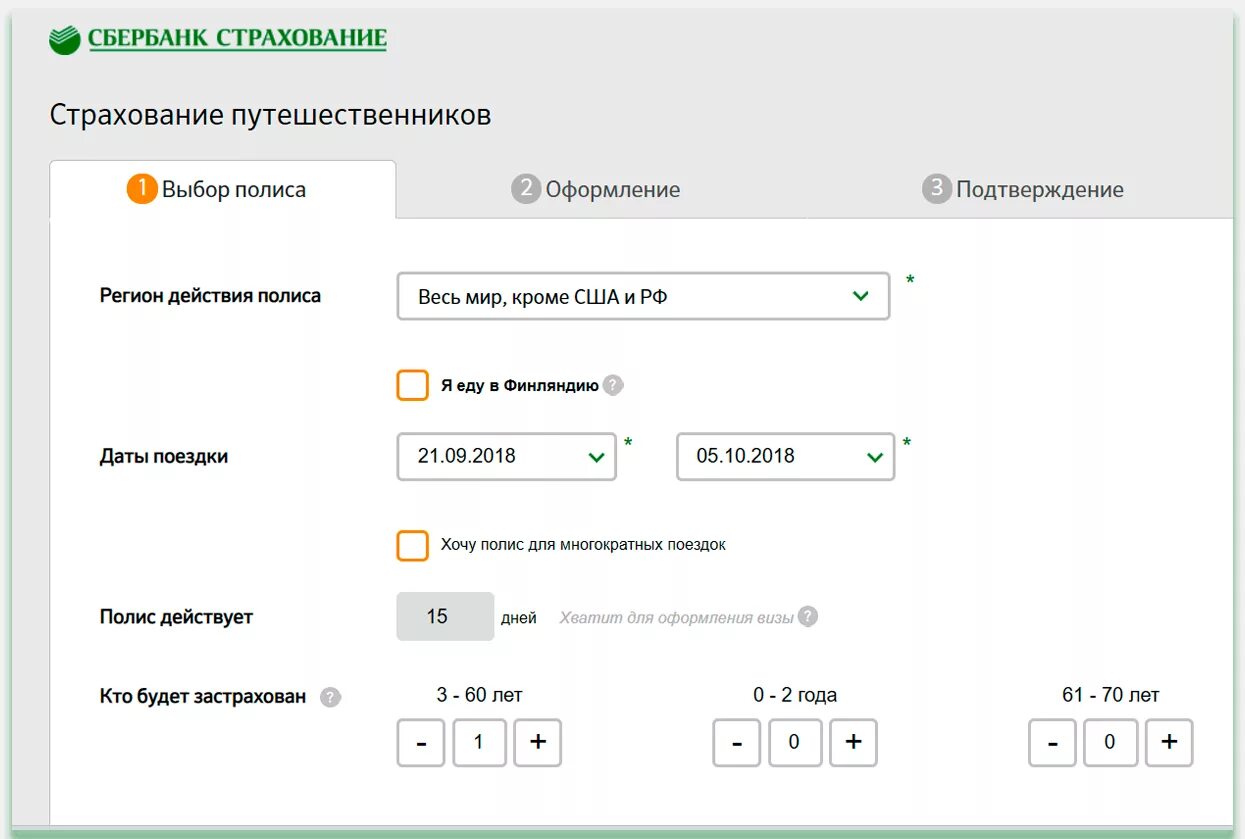This screenshot has width=1245, height=839.
Task: Decrease count for 3 - 60 лет
Action: coord(421,743)
